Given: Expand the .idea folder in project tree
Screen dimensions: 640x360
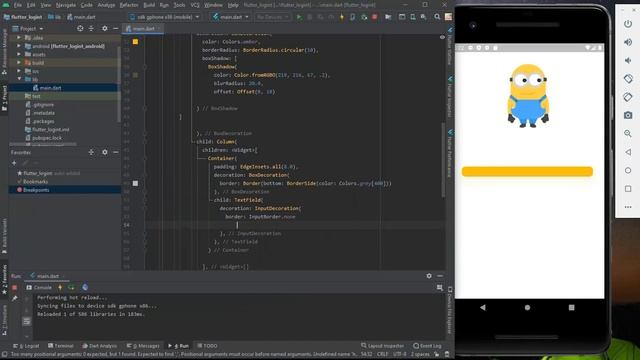Looking at the screenshot, I should point(19,38).
